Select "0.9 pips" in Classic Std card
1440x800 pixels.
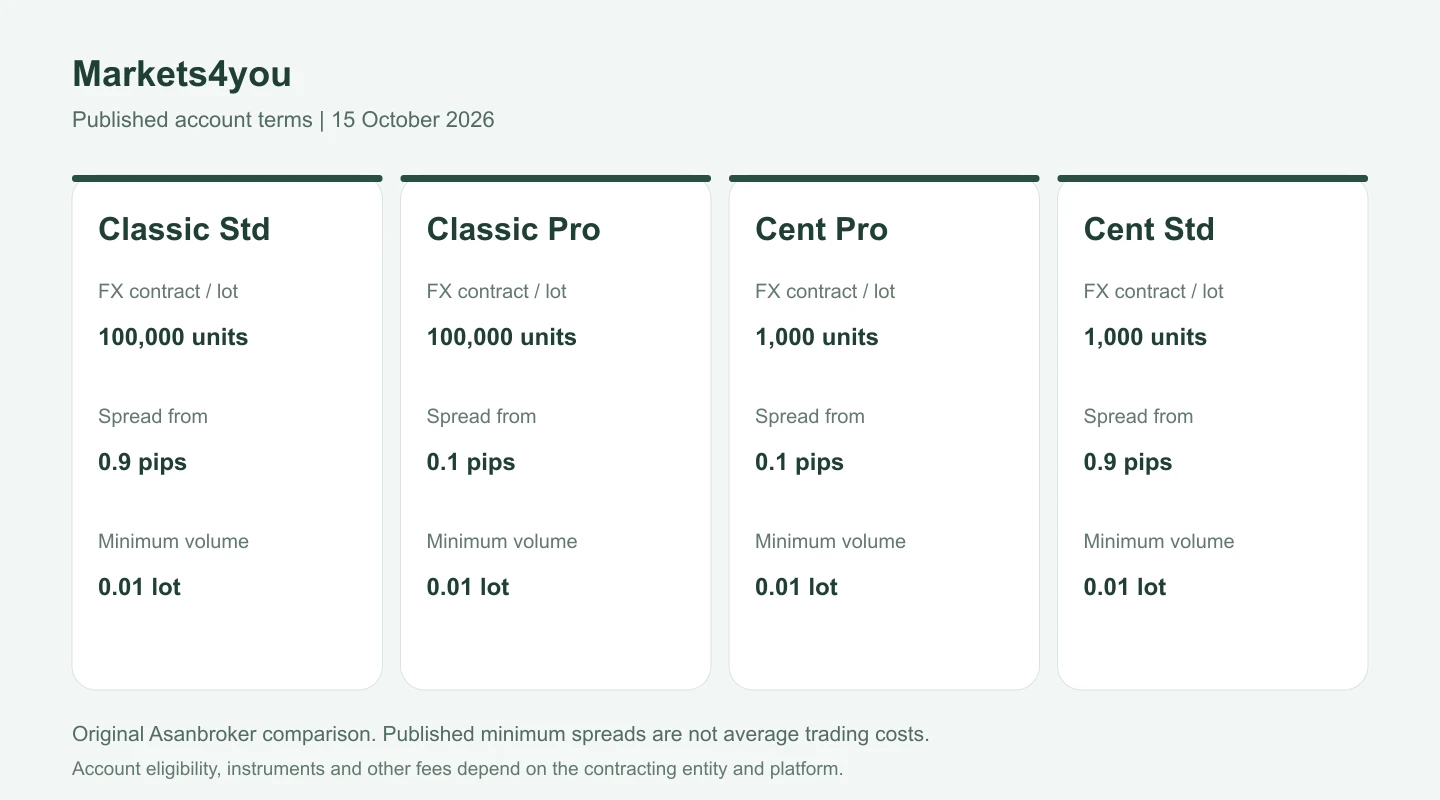point(142,462)
